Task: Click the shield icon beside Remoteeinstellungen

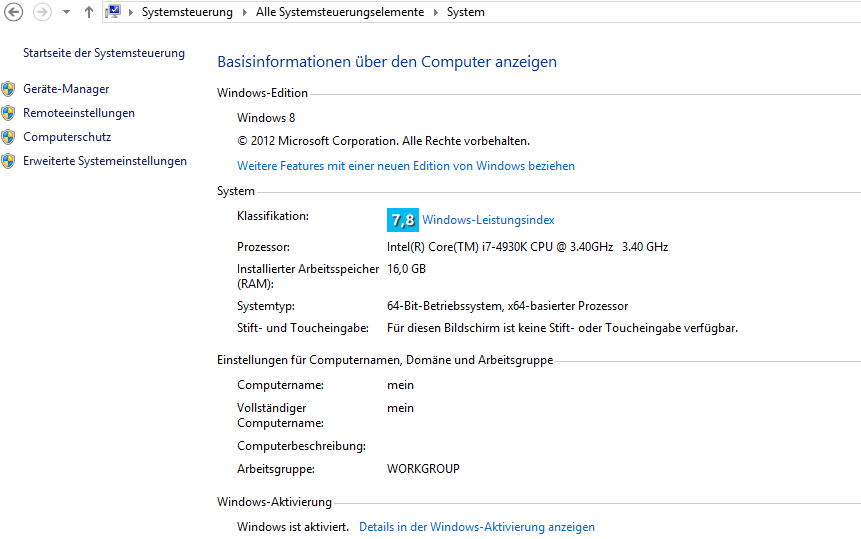Action: click(x=8, y=113)
